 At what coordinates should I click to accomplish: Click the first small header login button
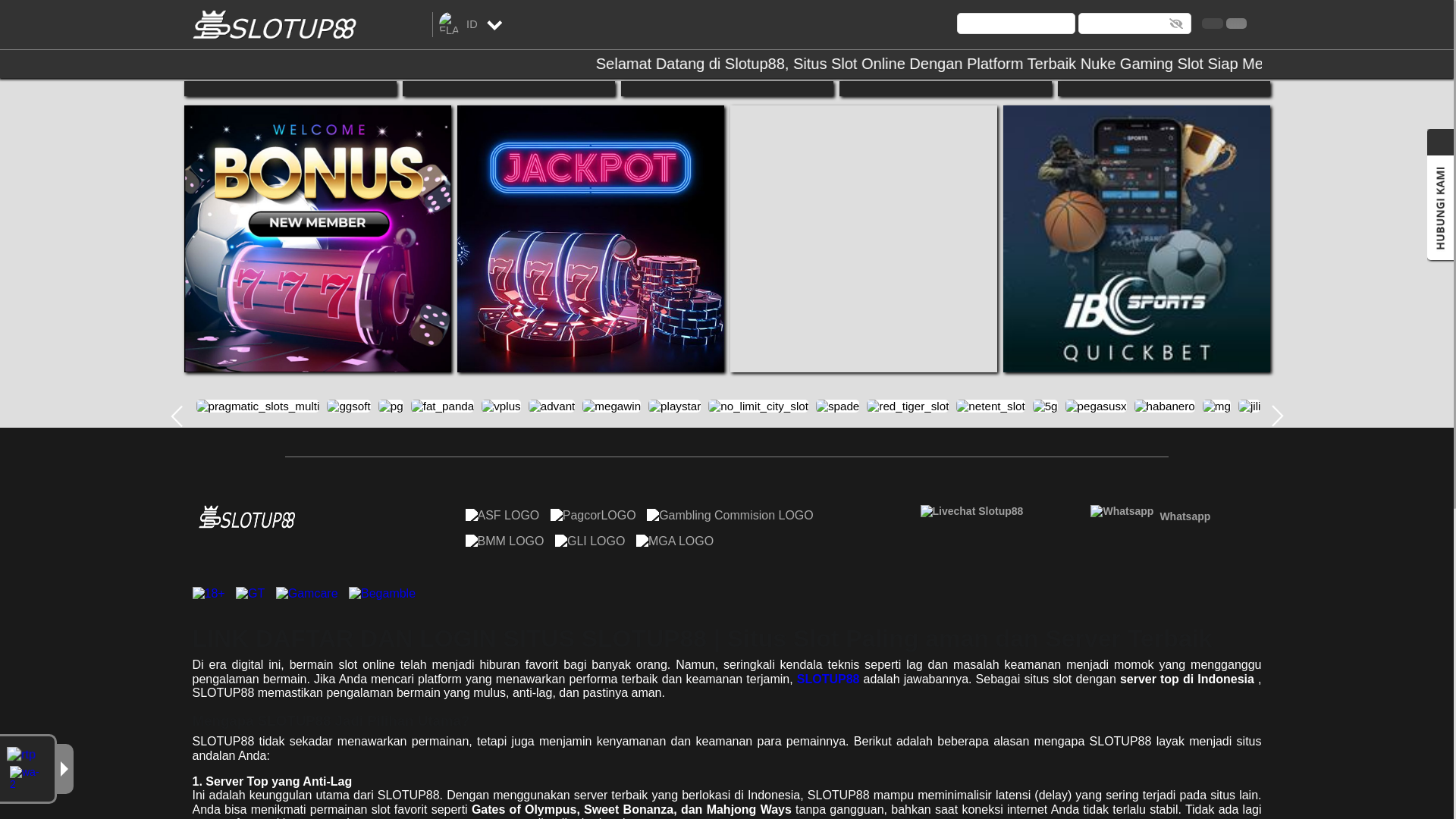pos(1212,24)
